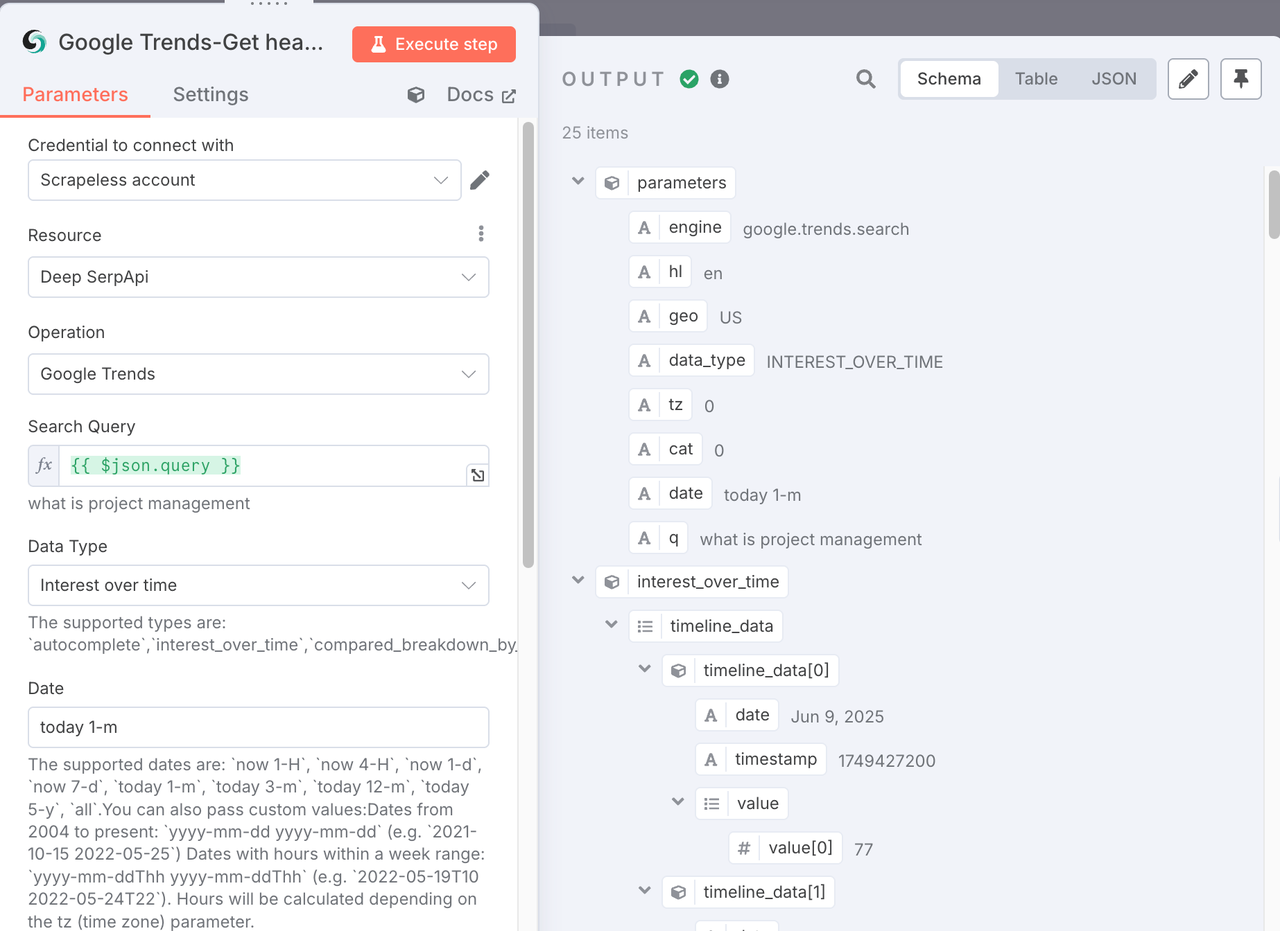The image size is (1280, 931).
Task: Click the timestamp value '1749427200'
Action: [x=887, y=761]
